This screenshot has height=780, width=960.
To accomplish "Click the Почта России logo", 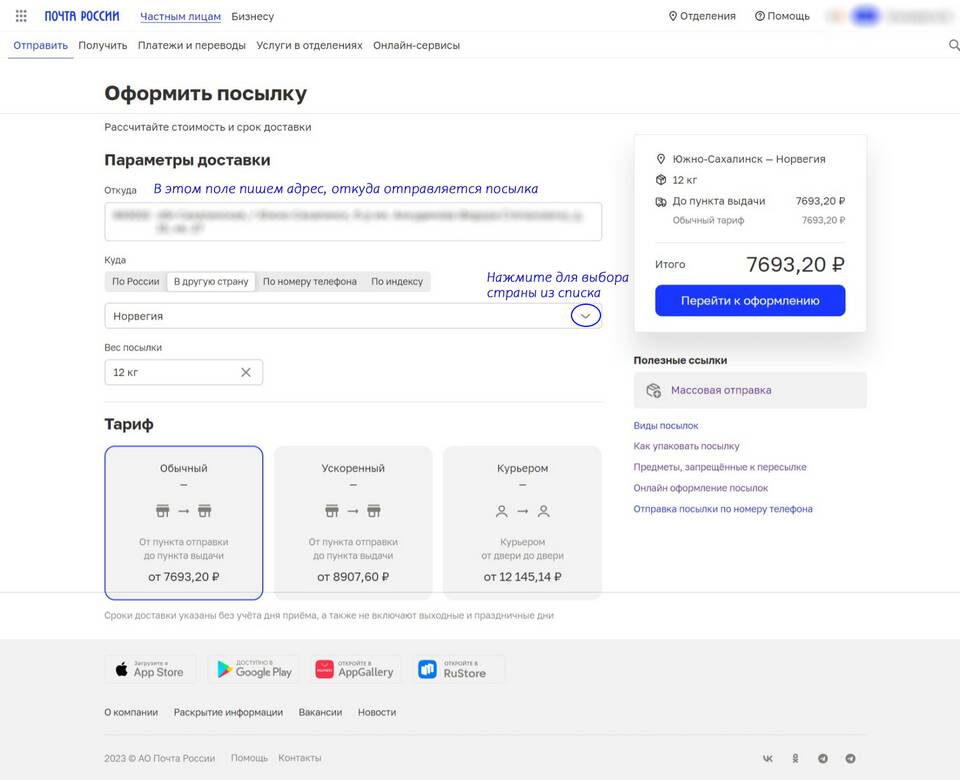I will (82, 16).
